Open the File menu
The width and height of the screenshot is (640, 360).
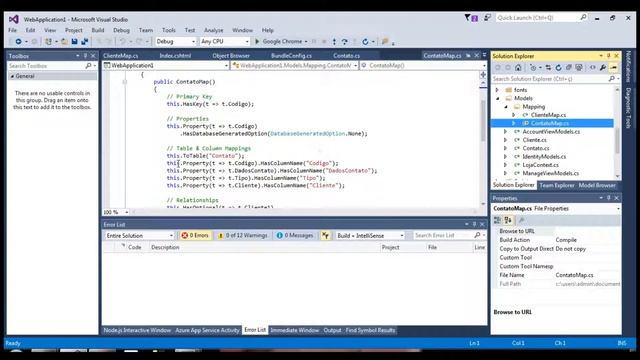(x=13, y=30)
